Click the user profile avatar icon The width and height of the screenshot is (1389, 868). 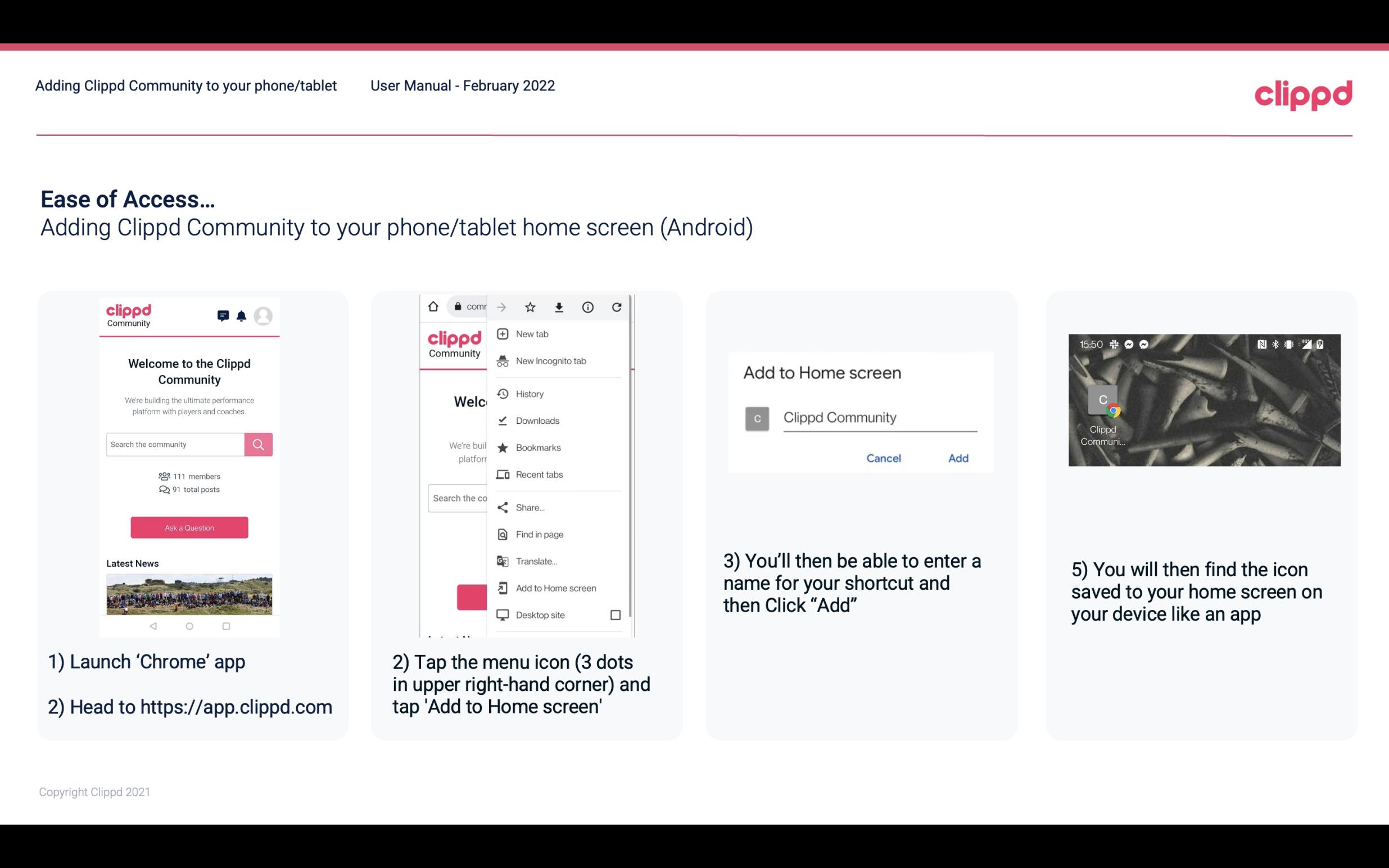[265, 316]
